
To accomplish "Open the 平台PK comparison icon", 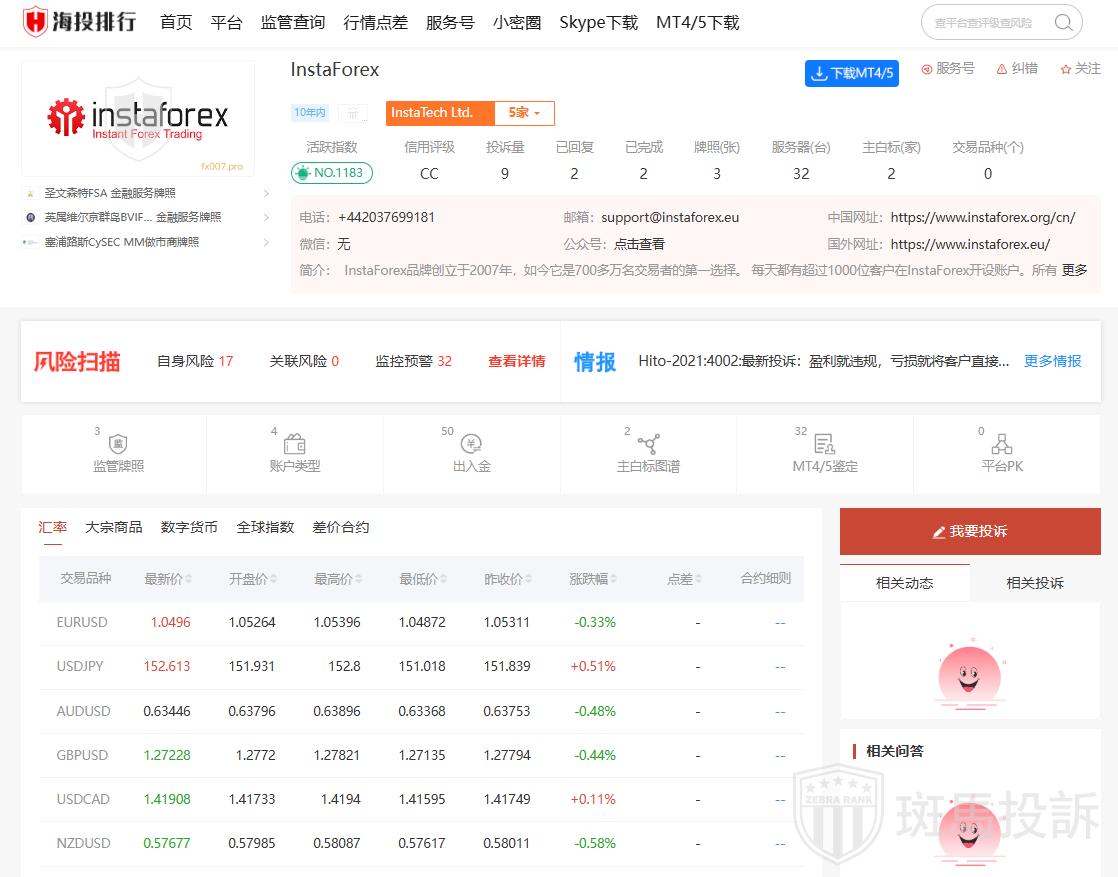I will tap(1001, 444).
